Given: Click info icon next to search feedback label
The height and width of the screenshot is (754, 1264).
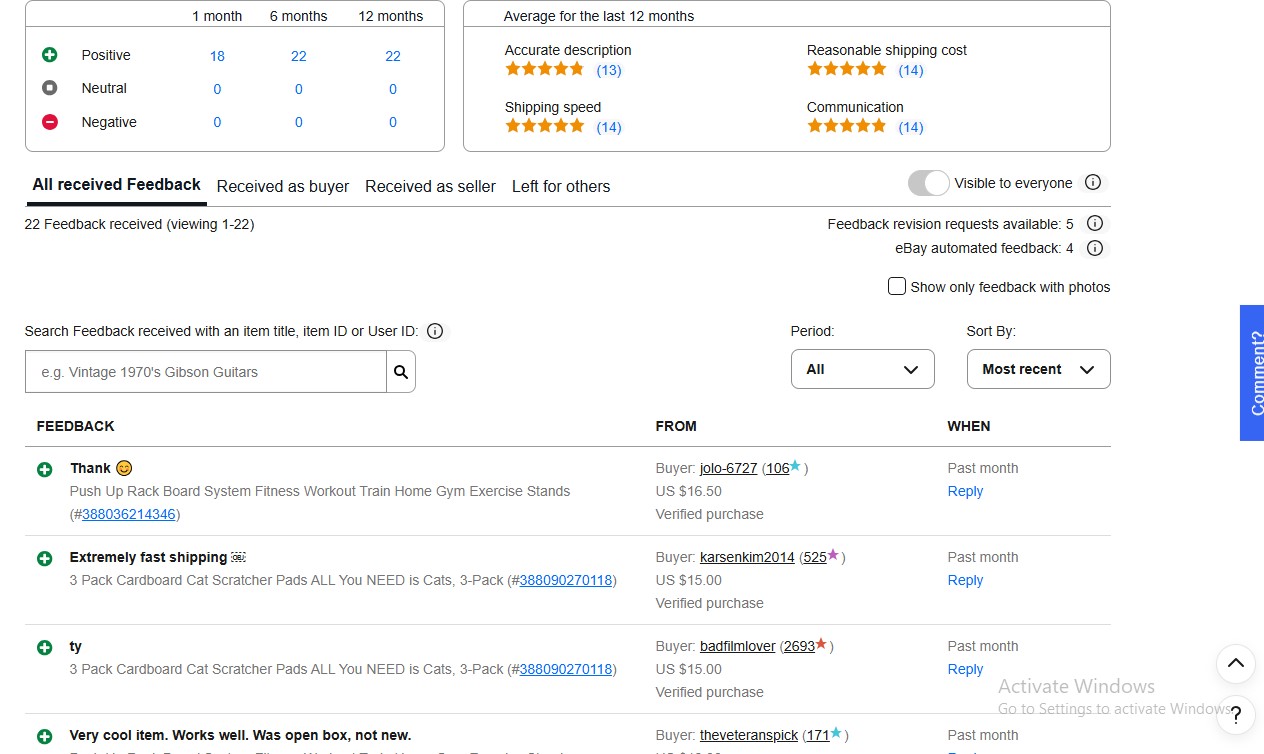Looking at the screenshot, I should (435, 331).
